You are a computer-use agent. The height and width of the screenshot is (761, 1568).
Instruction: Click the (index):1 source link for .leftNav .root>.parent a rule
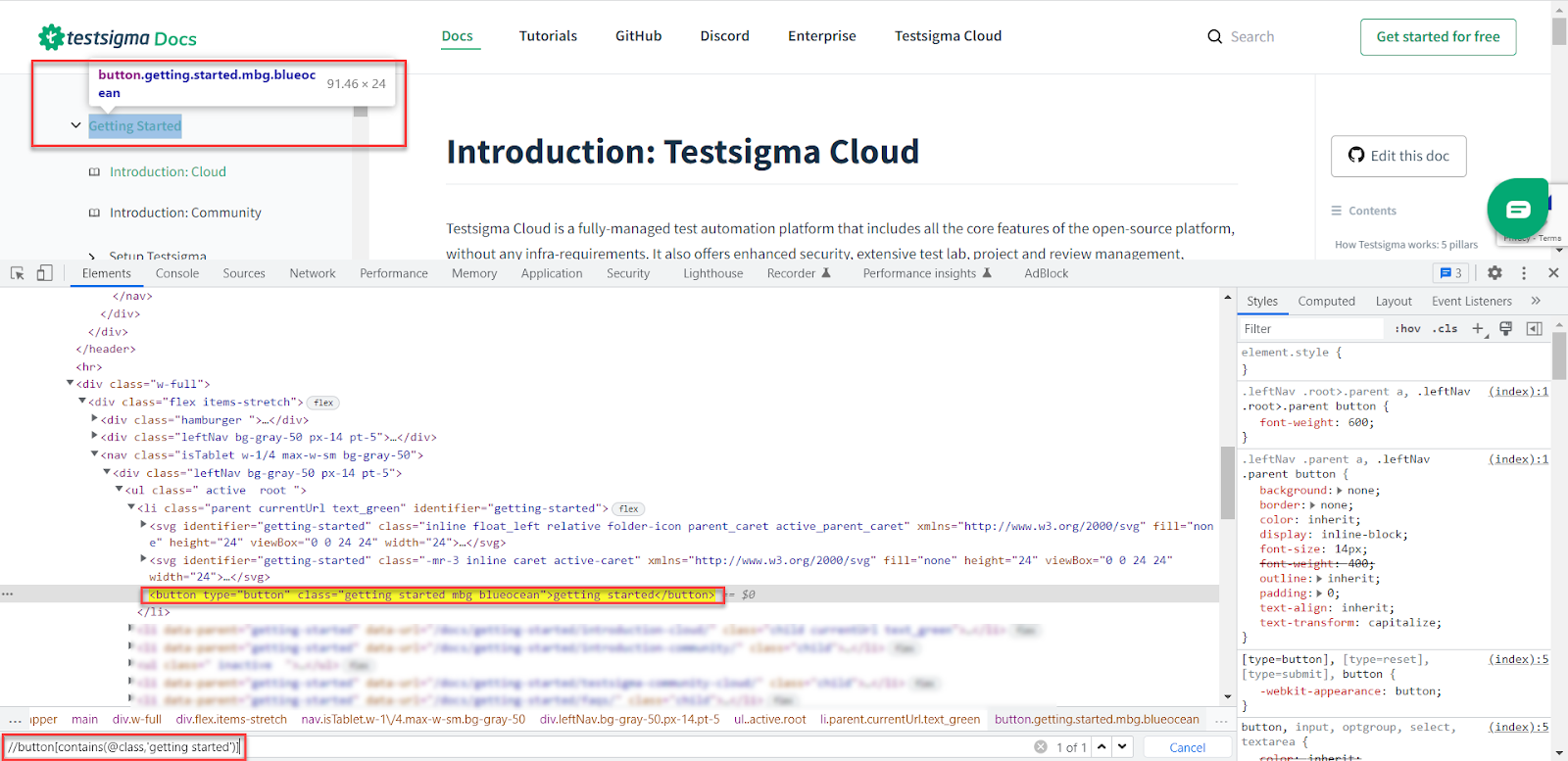[1518, 391]
